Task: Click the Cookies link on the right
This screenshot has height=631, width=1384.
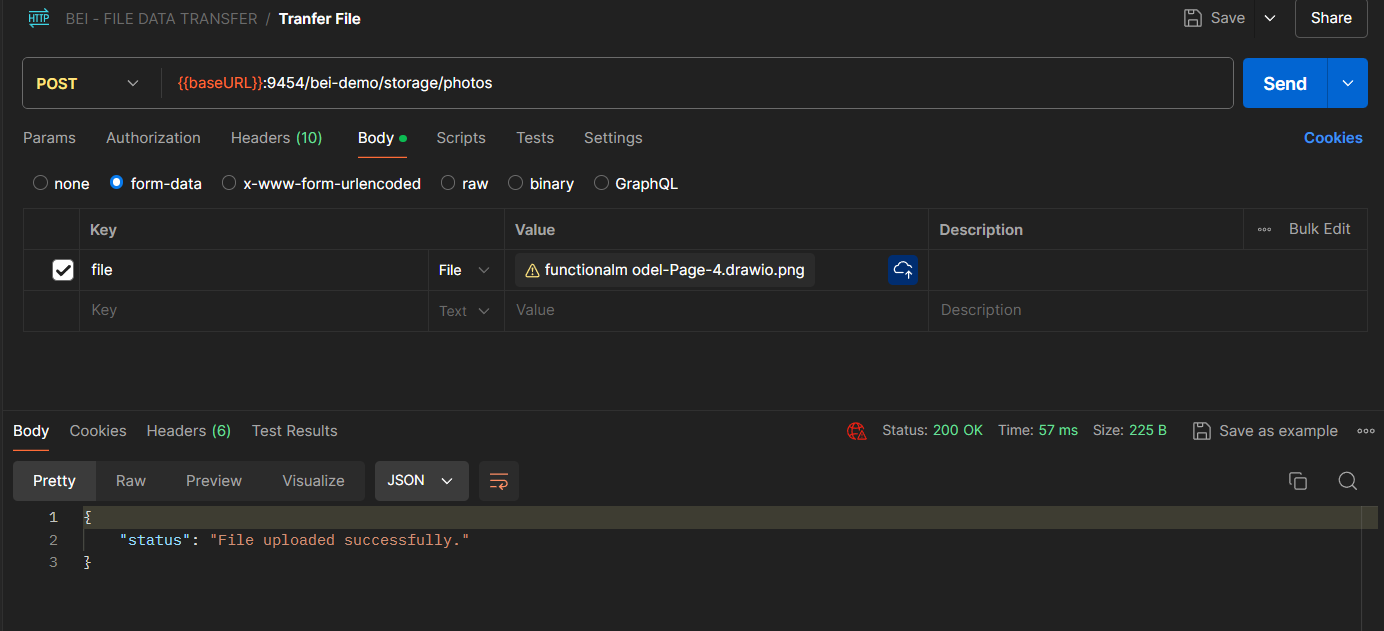Action: [1332, 138]
